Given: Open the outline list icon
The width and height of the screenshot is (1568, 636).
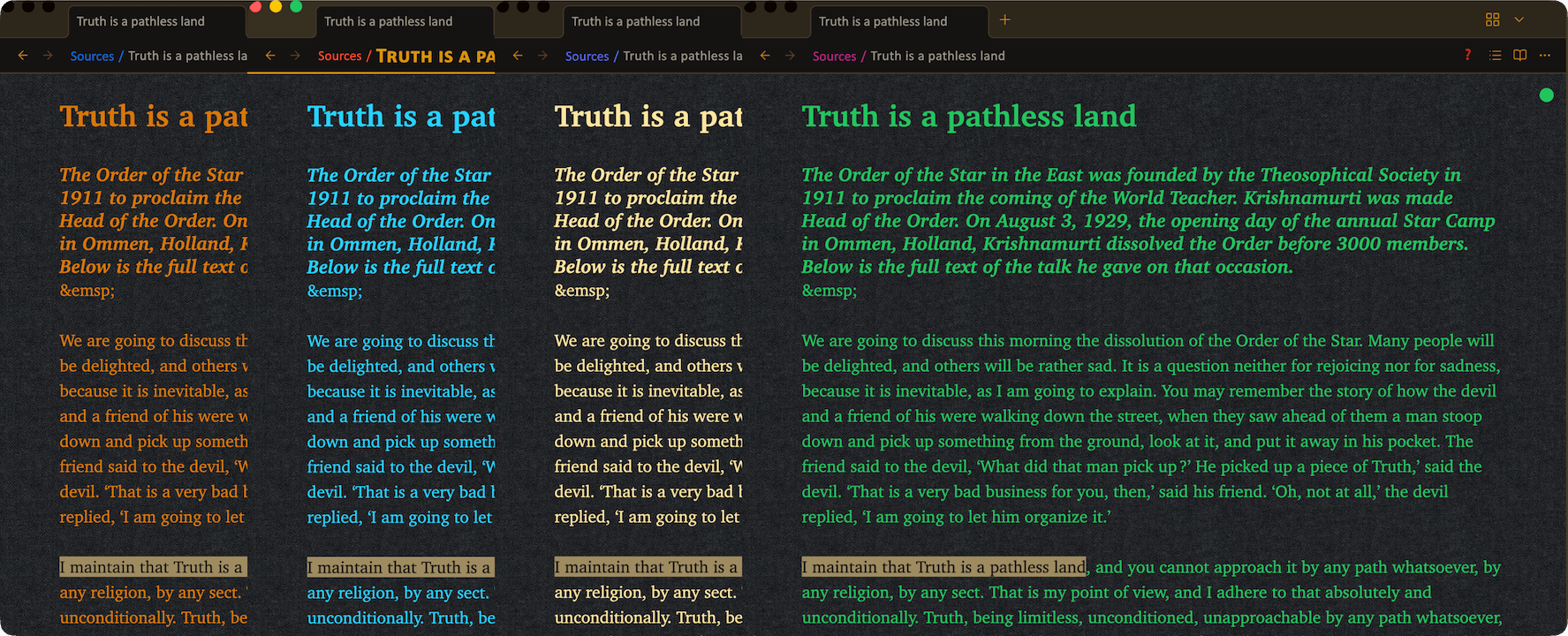Looking at the screenshot, I should click(1495, 55).
